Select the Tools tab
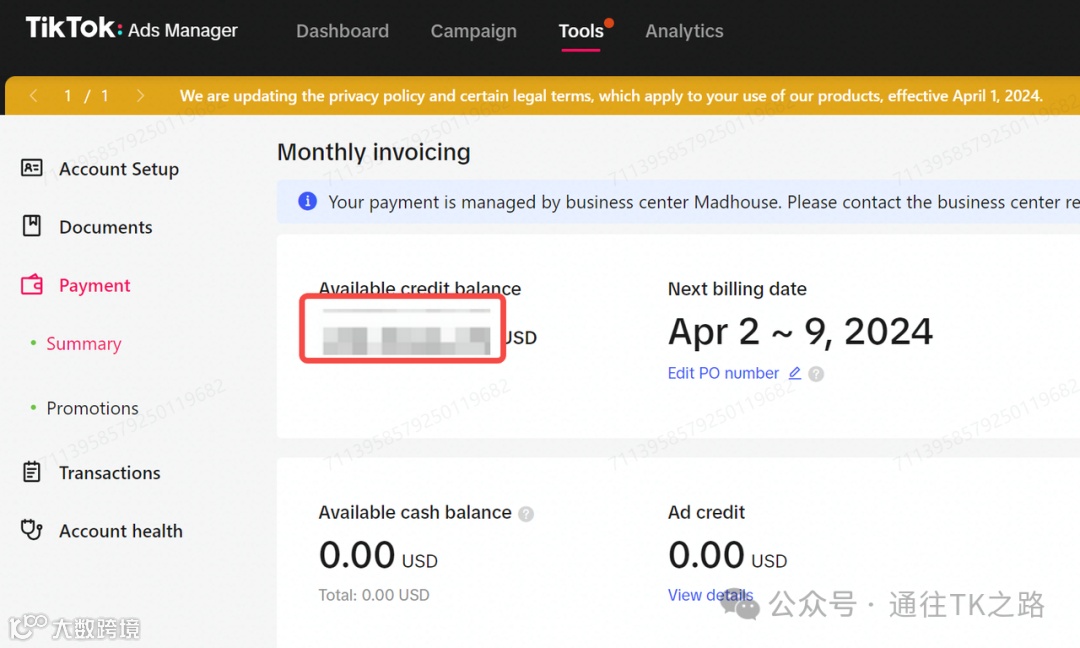The width and height of the screenshot is (1080, 648). (581, 31)
